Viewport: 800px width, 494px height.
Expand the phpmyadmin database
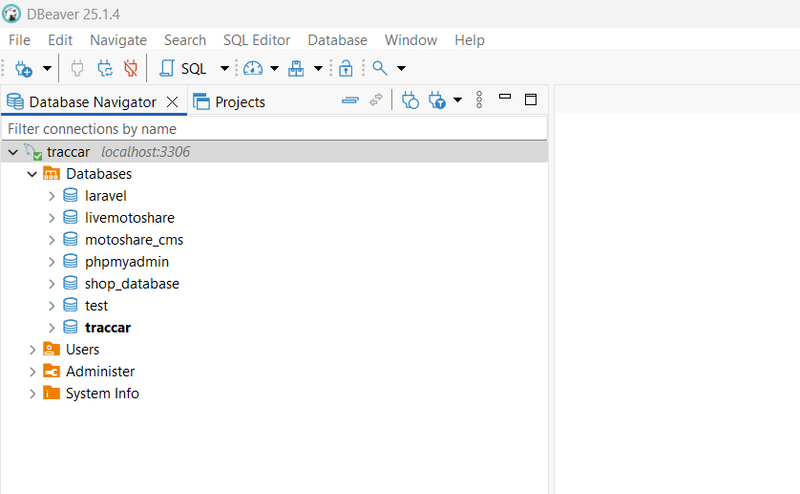(52, 262)
